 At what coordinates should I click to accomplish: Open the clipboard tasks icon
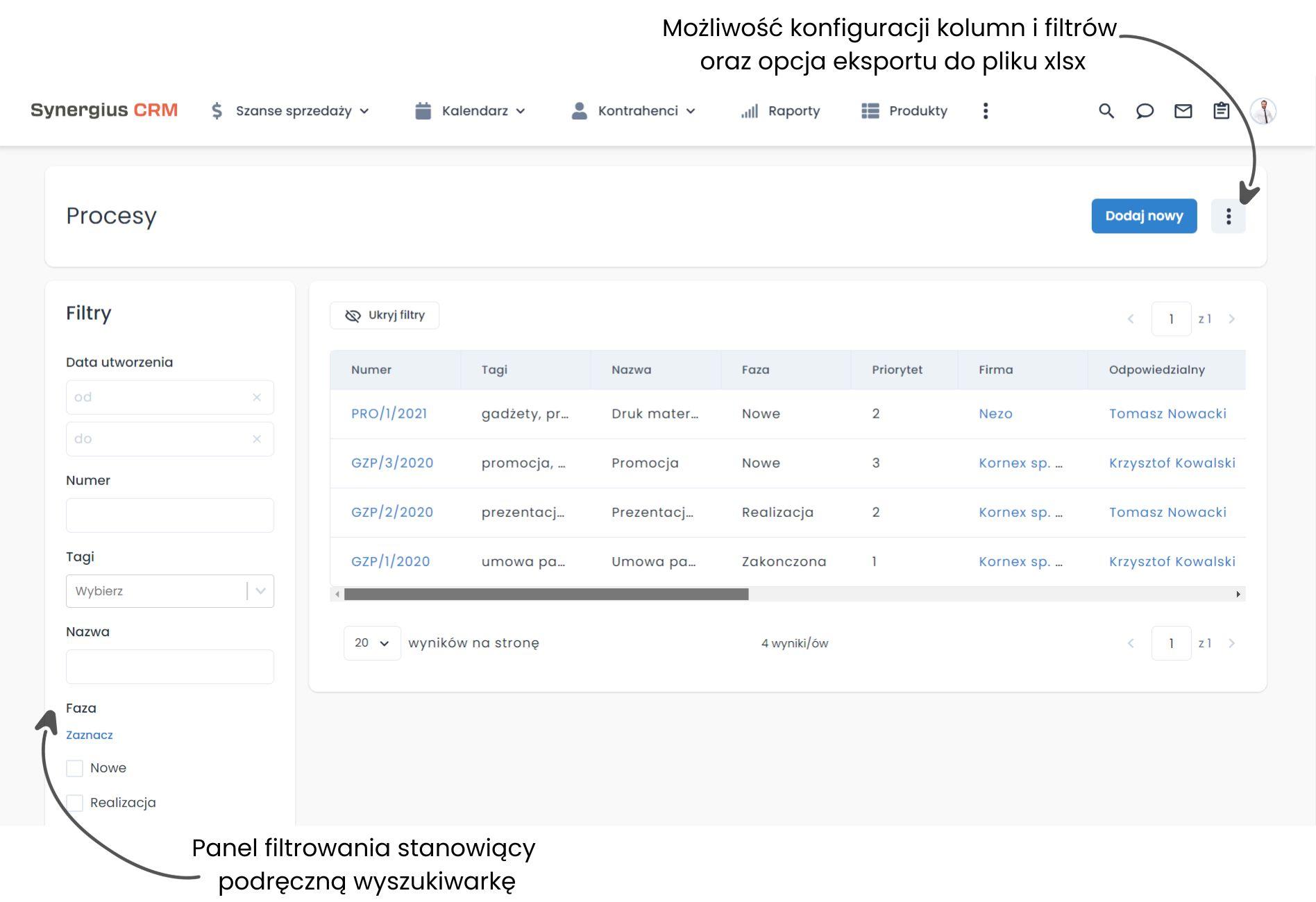click(x=1221, y=111)
